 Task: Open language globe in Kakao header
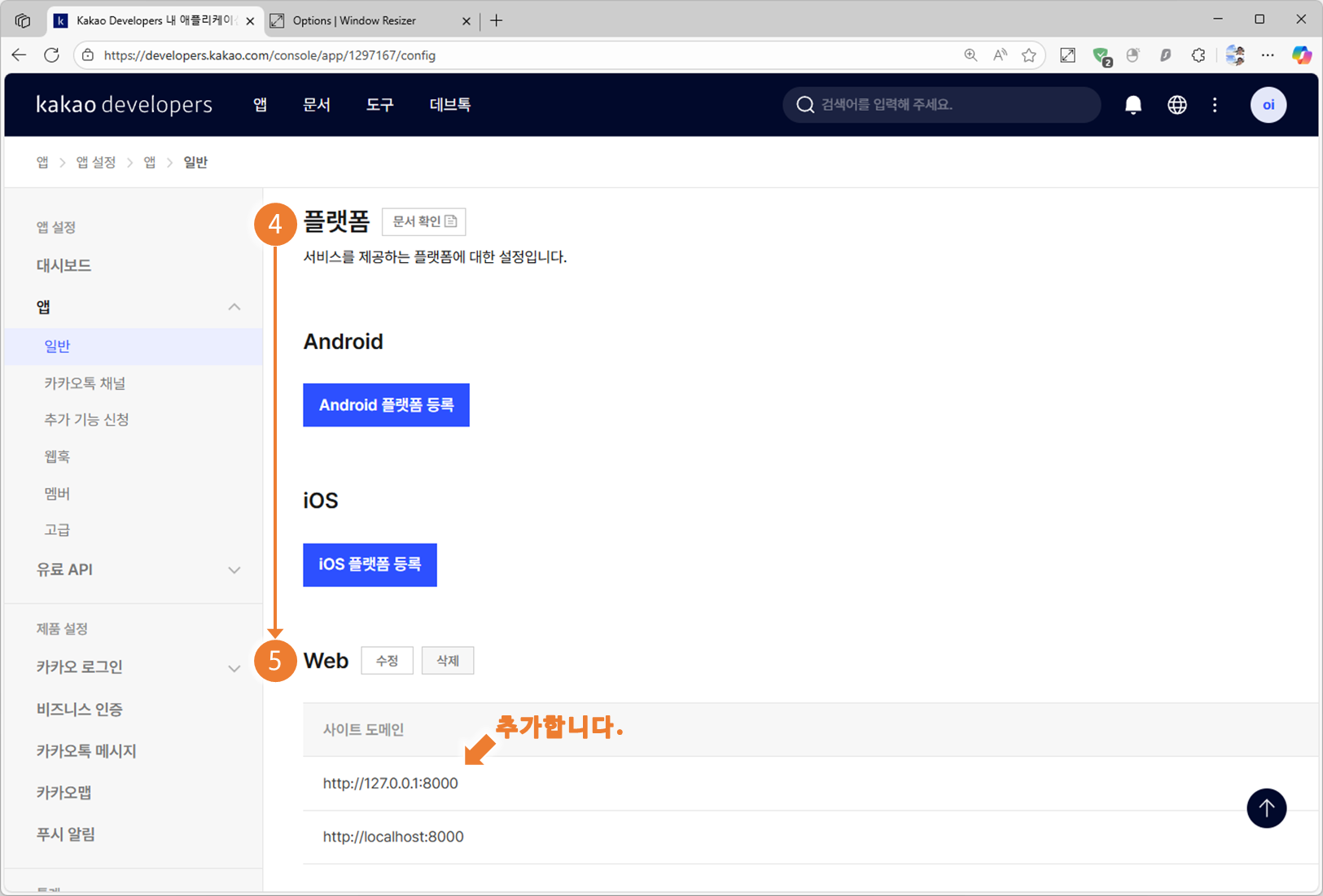[1177, 105]
